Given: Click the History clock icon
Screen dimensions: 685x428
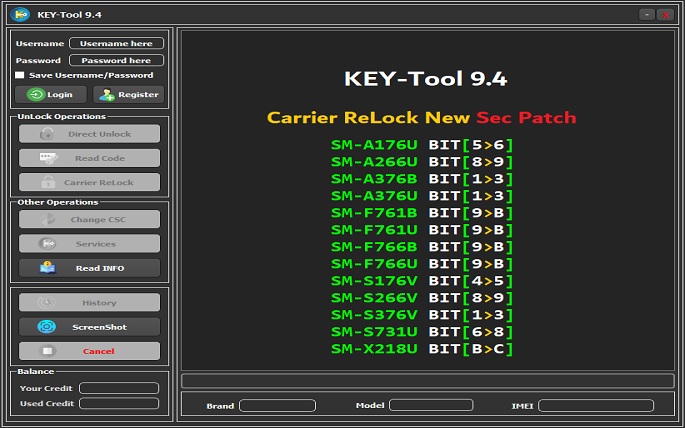Looking at the screenshot, I should click(46, 302).
